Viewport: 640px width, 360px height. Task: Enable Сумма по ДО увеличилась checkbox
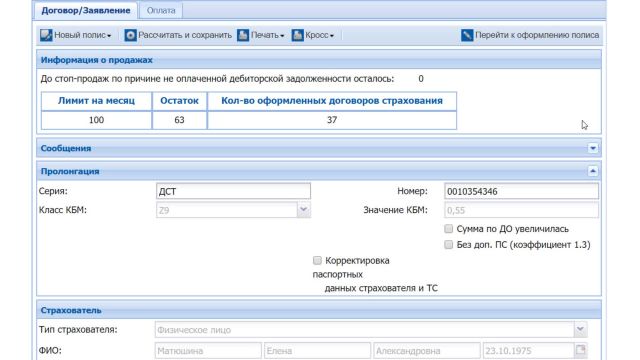pos(449,229)
